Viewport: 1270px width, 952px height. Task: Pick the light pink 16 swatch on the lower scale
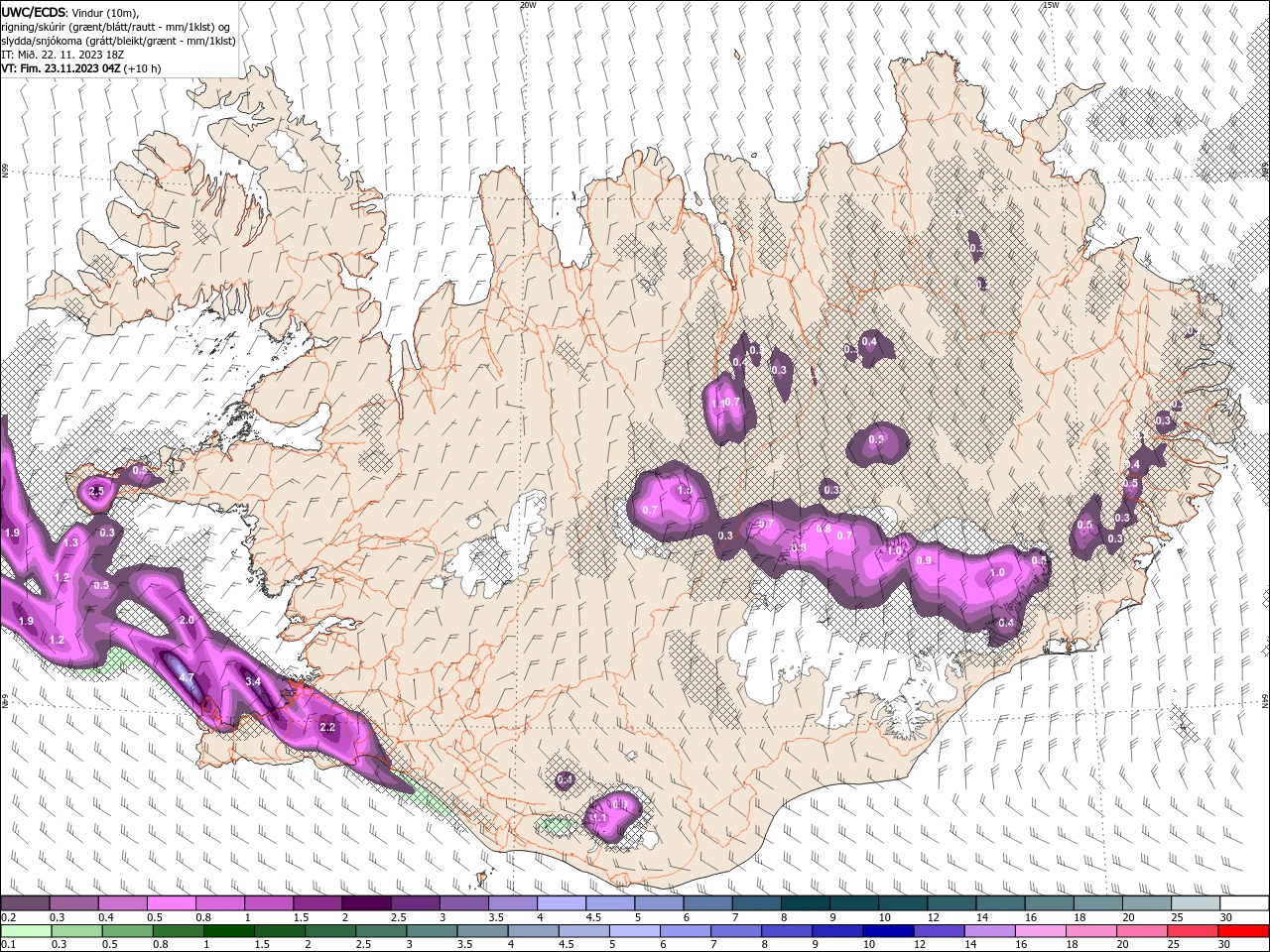1039,931
